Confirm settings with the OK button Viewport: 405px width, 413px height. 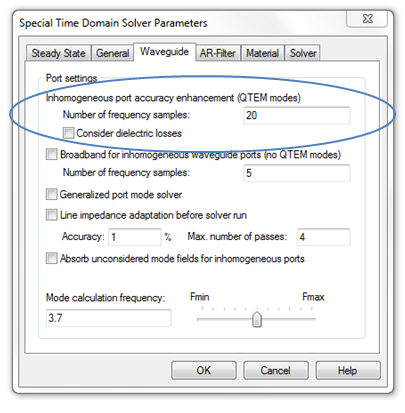pyautogui.click(x=204, y=370)
